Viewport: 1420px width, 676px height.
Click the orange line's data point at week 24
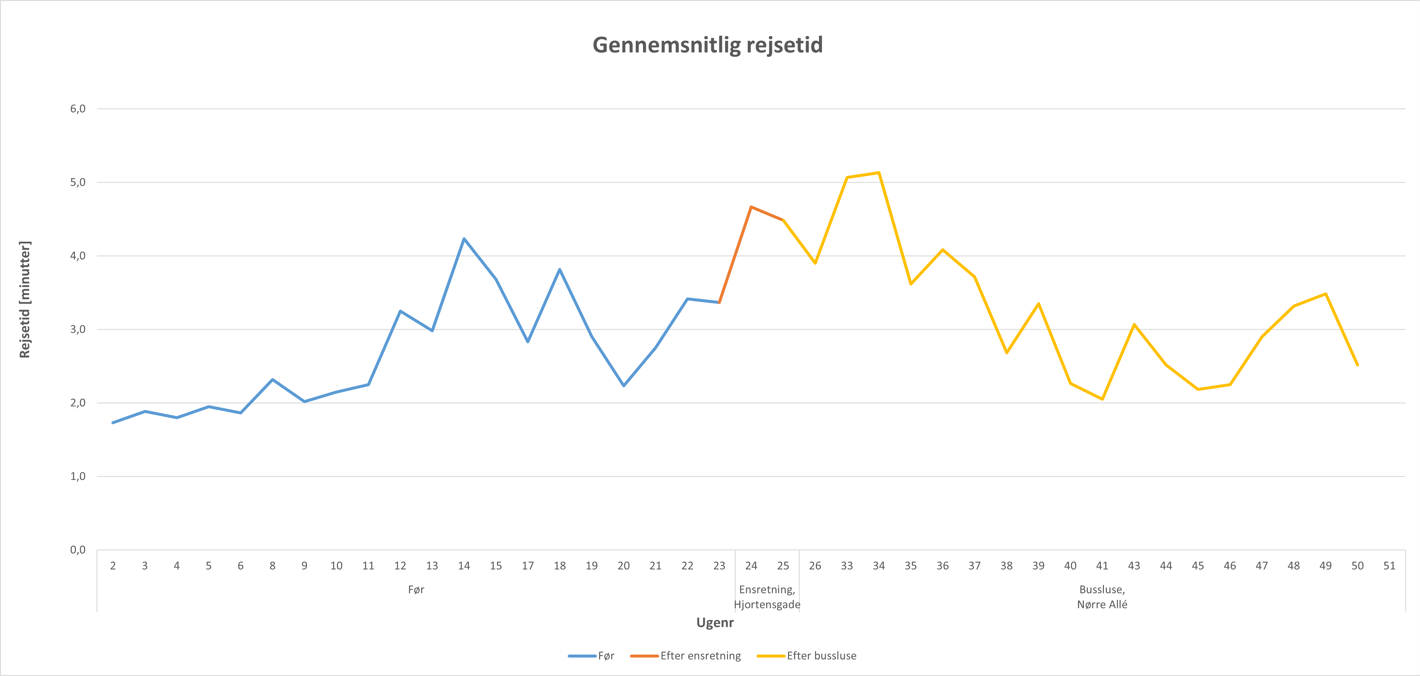pyautogui.click(x=751, y=207)
